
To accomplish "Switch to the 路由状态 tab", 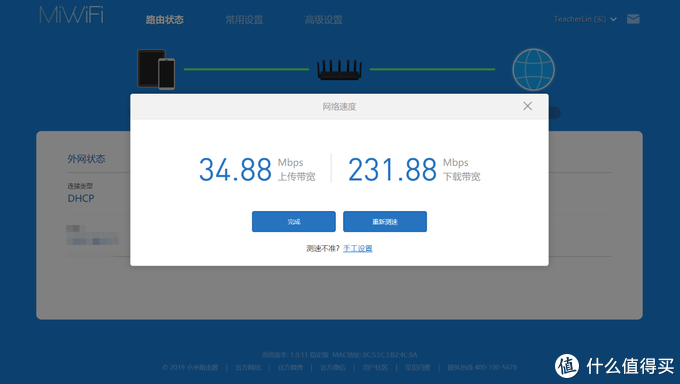I will 165,20.
